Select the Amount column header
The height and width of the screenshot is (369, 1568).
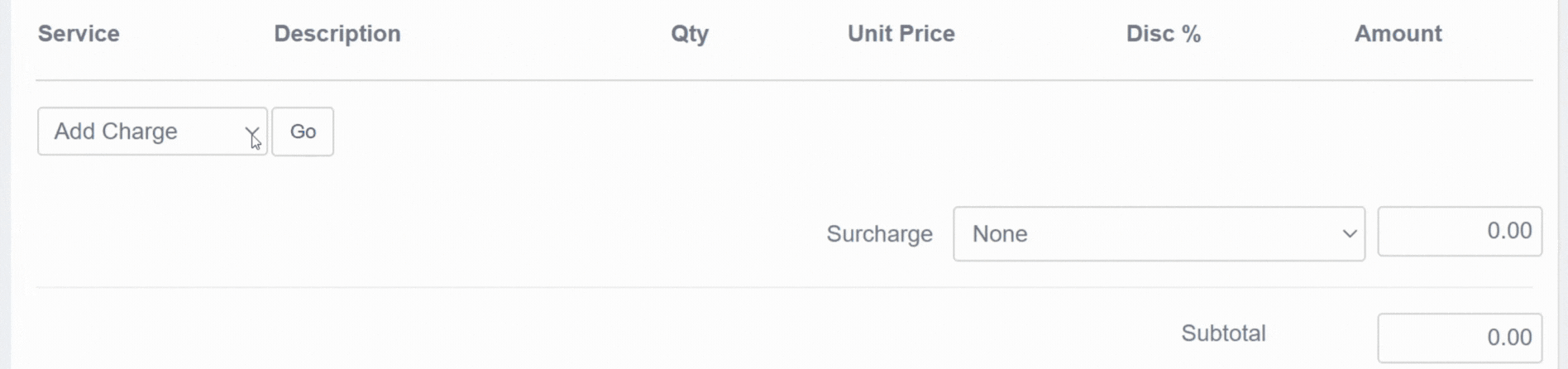[1398, 34]
